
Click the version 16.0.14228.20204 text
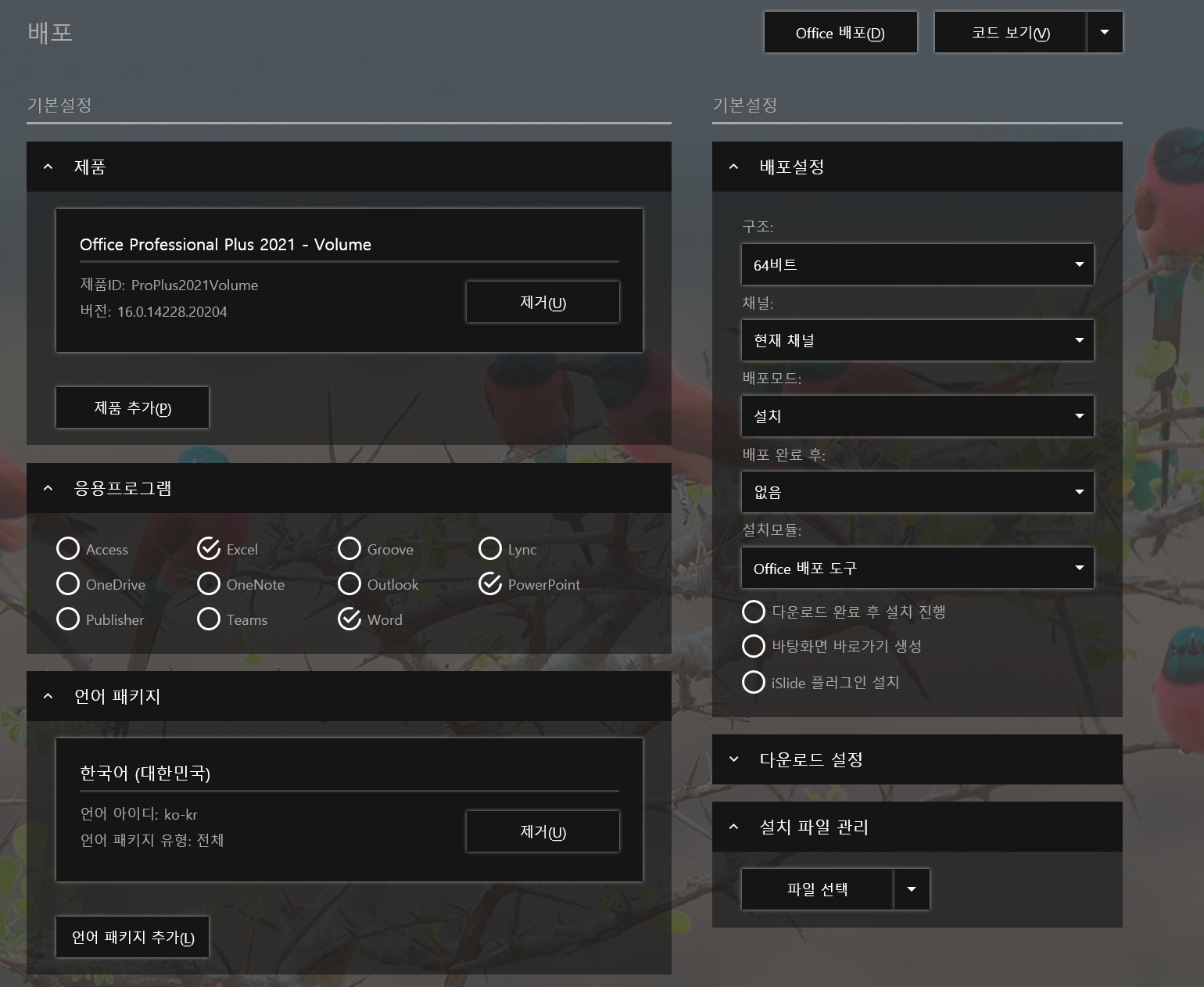153,311
